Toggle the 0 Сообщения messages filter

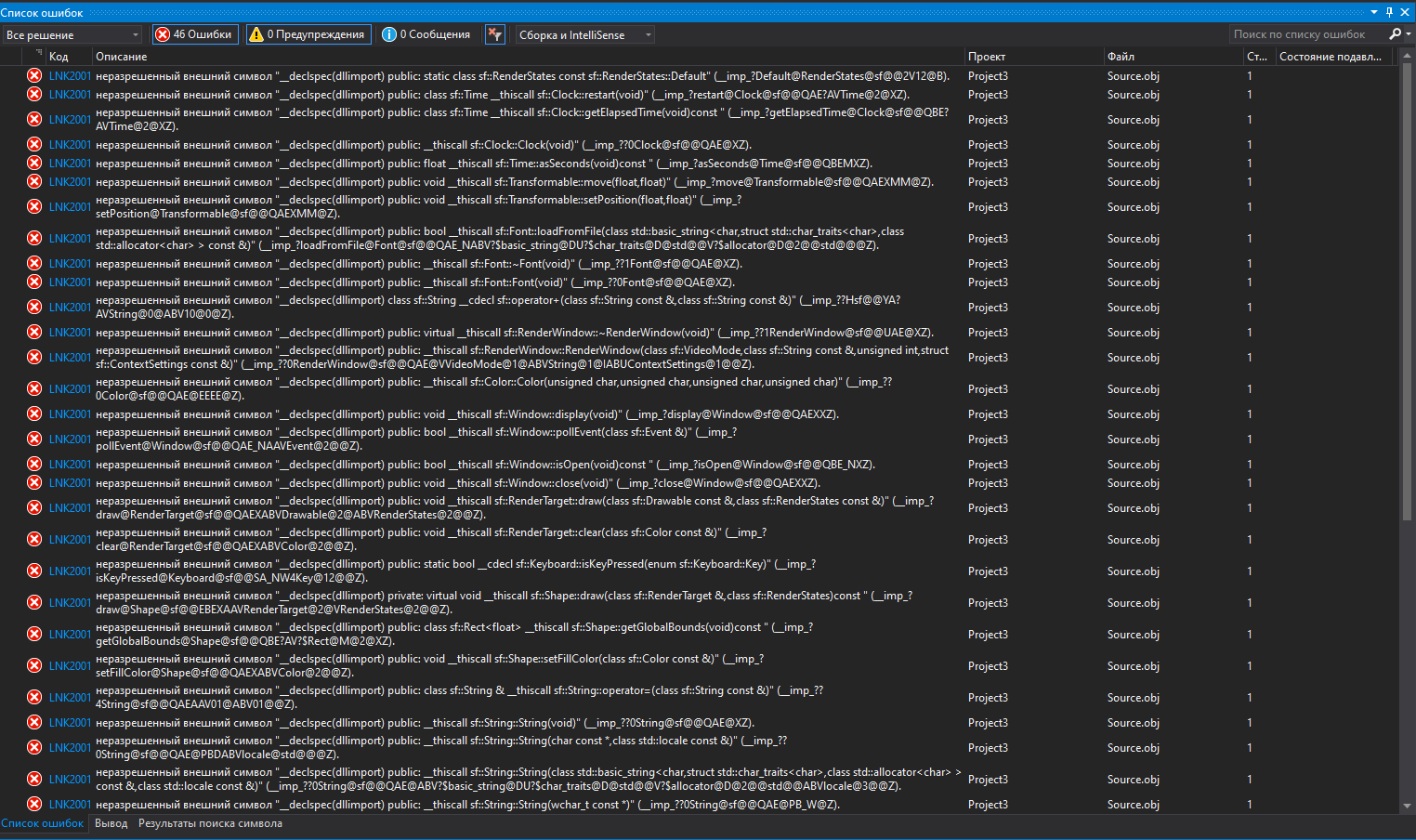pos(426,34)
